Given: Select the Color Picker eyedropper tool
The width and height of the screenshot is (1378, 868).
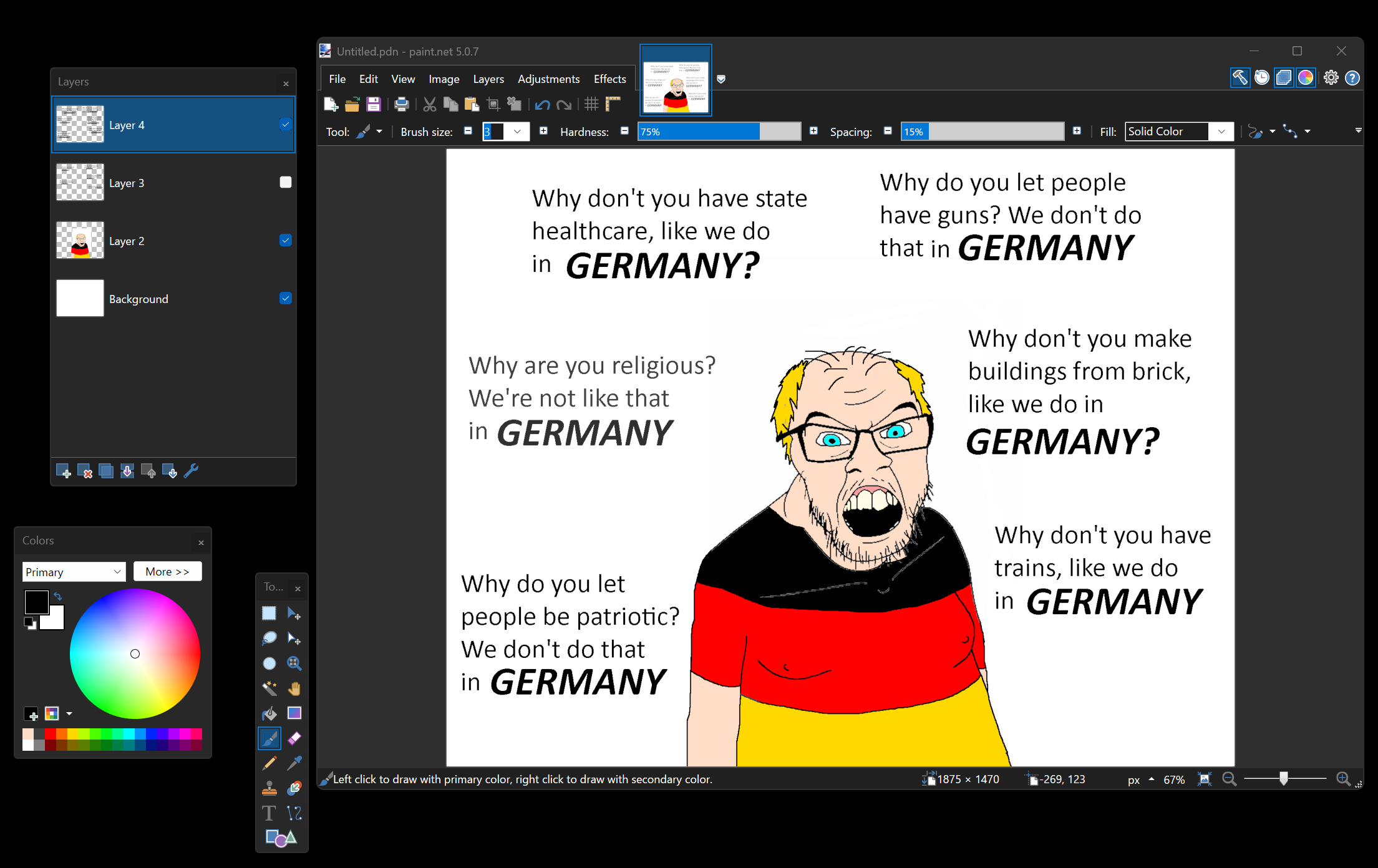Looking at the screenshot, I should 294,763.
